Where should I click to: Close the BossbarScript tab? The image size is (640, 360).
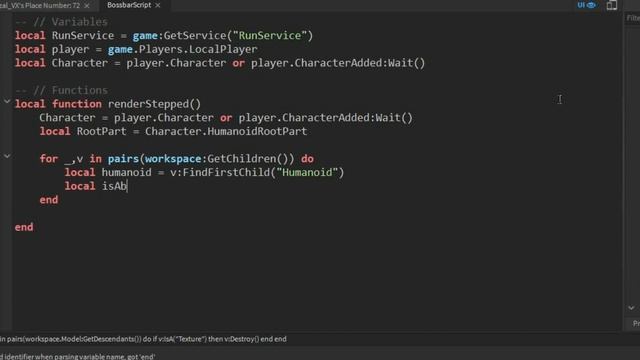[158, 5]
